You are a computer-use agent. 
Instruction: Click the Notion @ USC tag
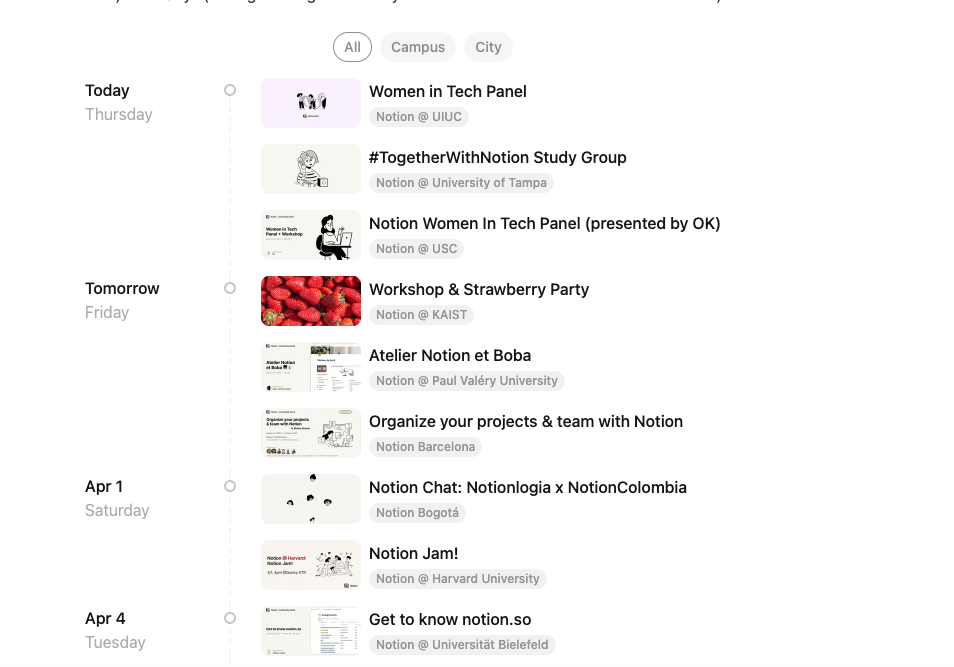[416, 249]
